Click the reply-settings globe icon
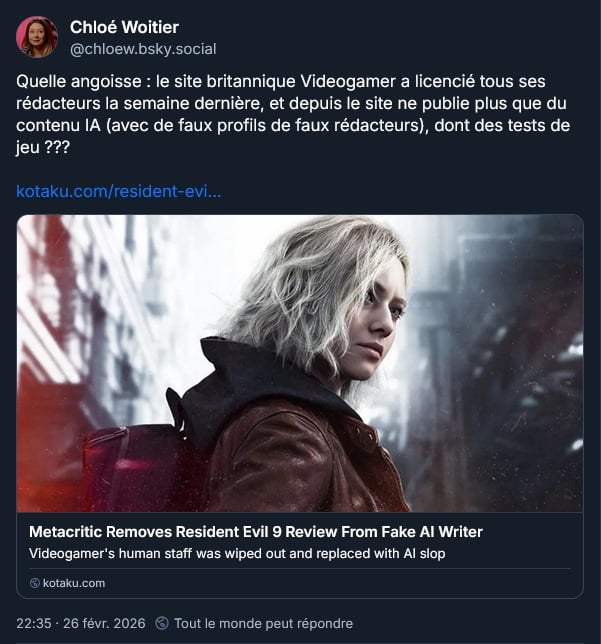This screenshot has width=601, height=644. pos(162,623)
